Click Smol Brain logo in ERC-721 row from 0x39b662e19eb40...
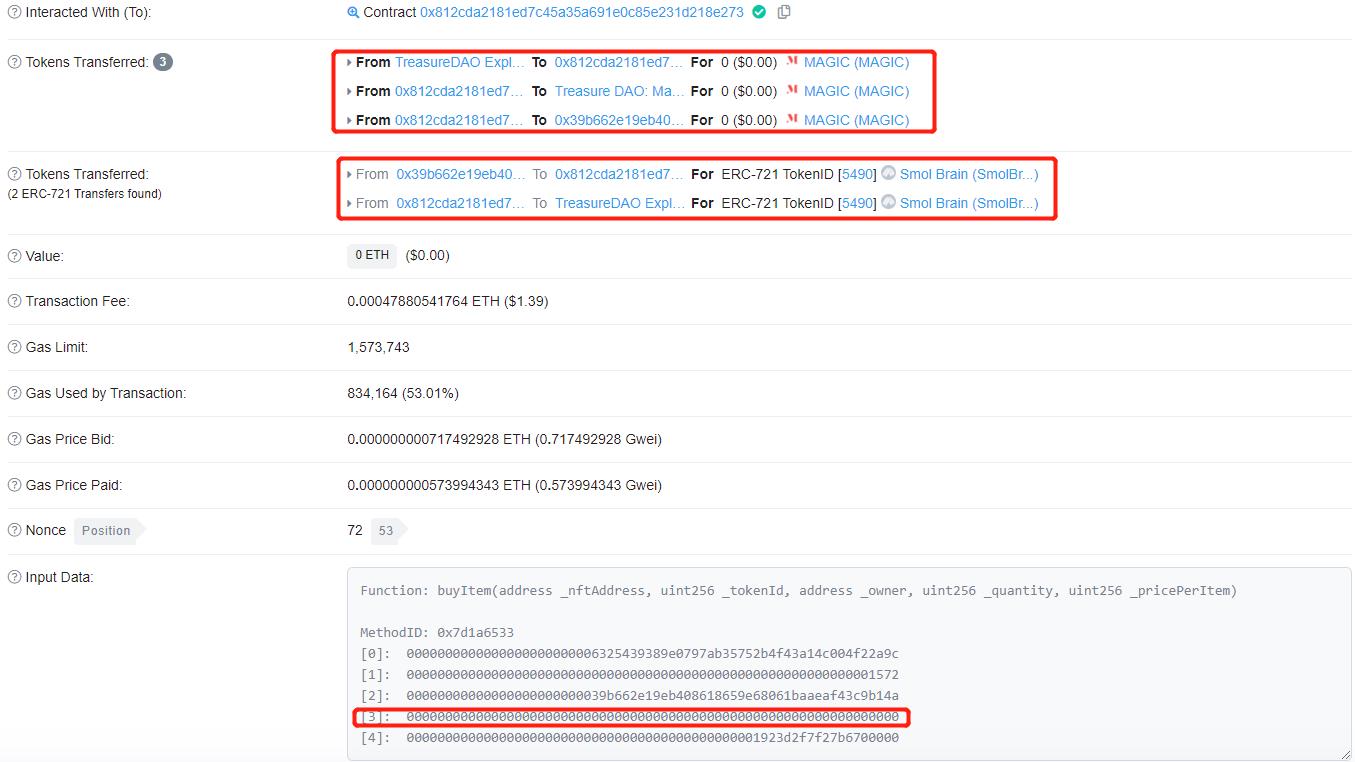This screenshot has width=1355, height=762. pyautogui.click(x=888, y=173)
